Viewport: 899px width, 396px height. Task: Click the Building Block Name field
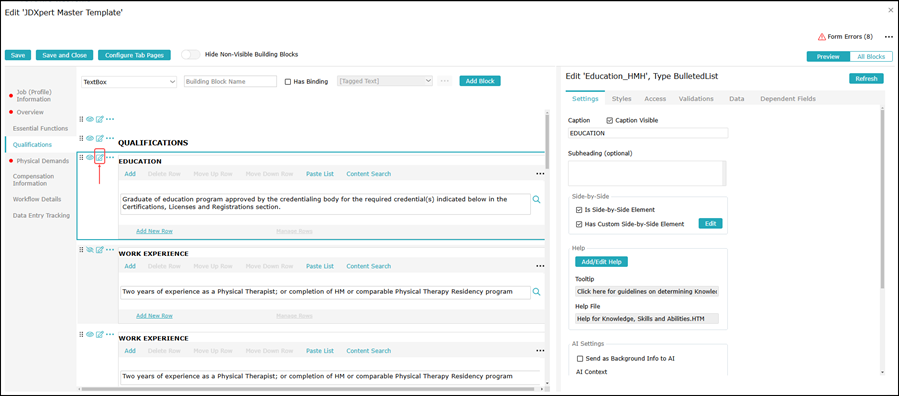230,81
